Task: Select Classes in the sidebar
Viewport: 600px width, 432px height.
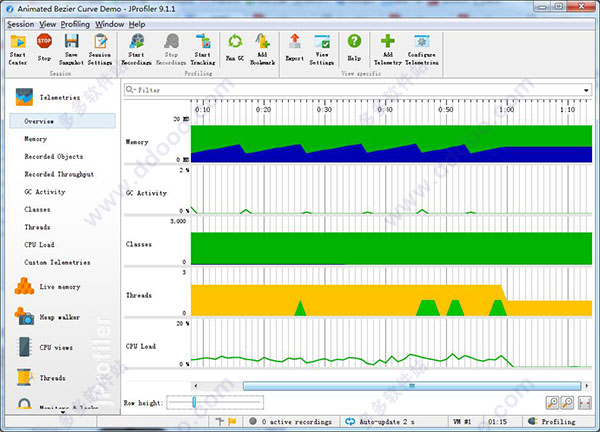Action: coord(37,209)
